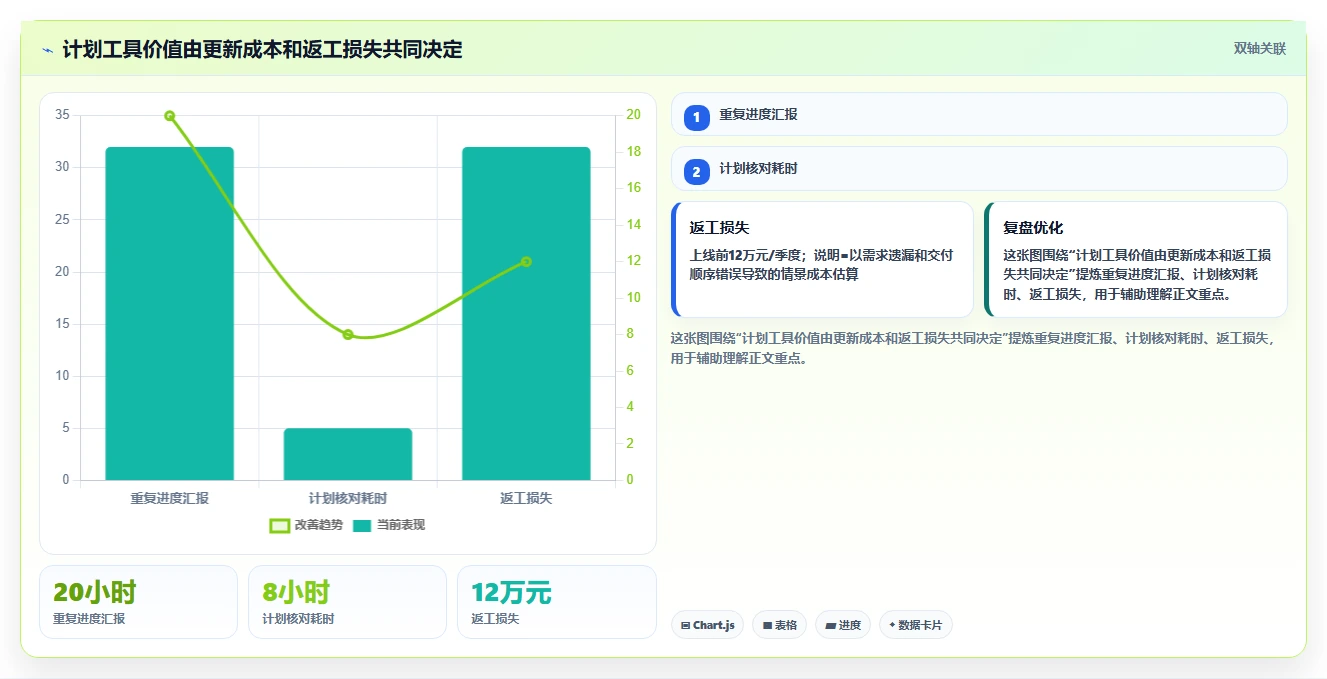
Task: Click the 20小时 stat card
Action: [x=139, y=602]
